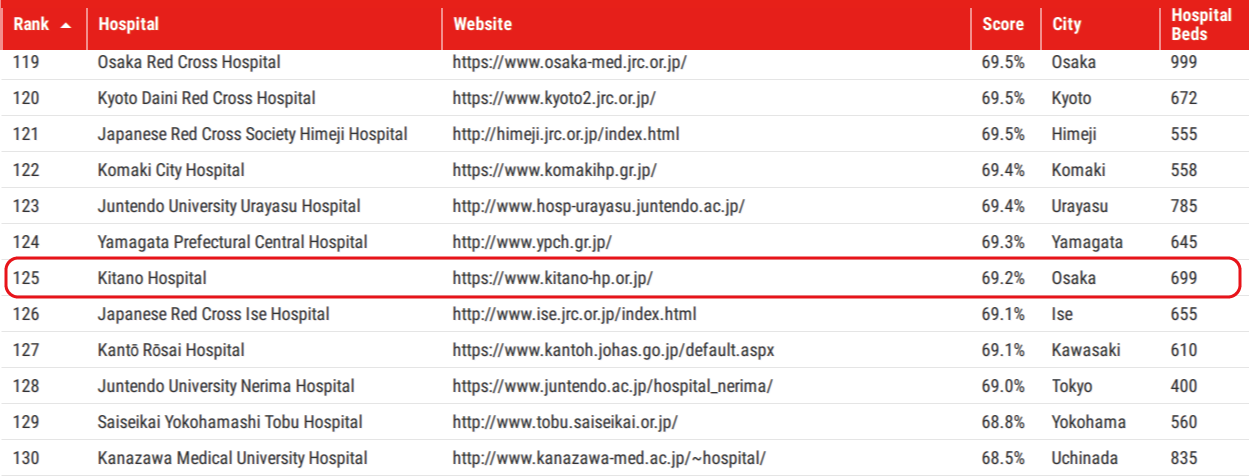Click the 68.5% score cell
This screenshot has width=1249, height=476.
coord(1003,458)
